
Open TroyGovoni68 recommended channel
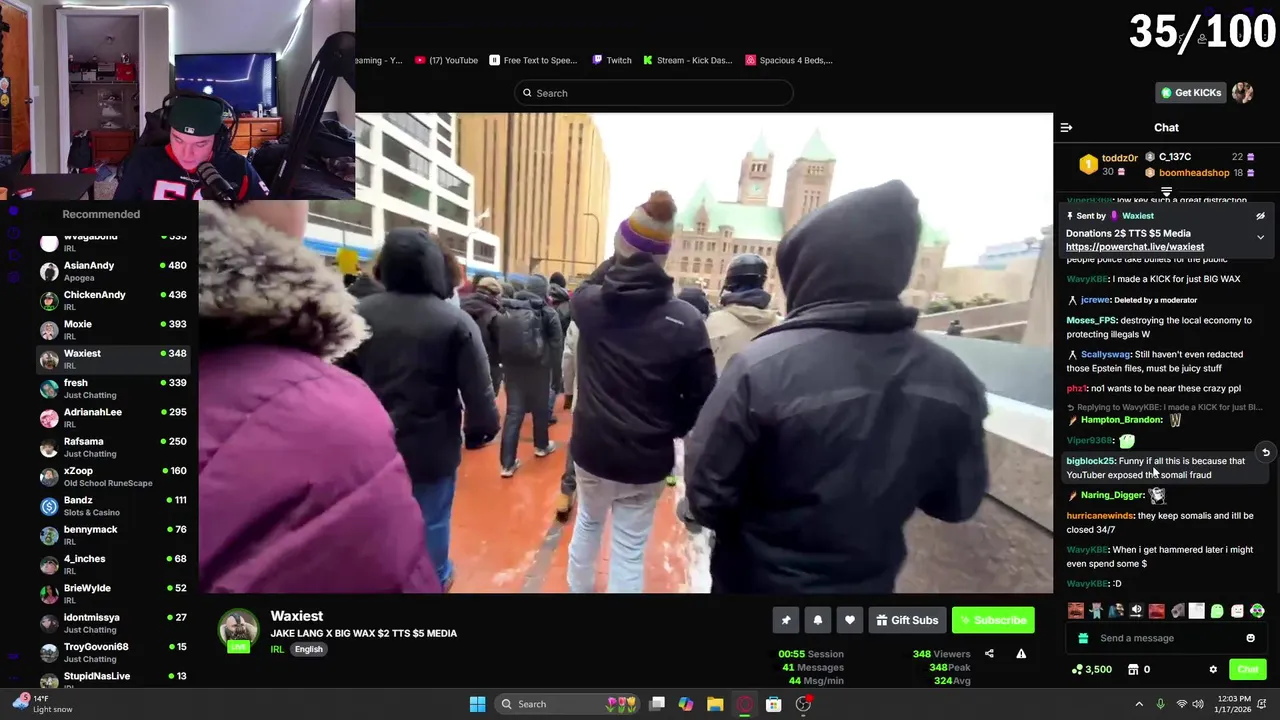pos(113,652)
